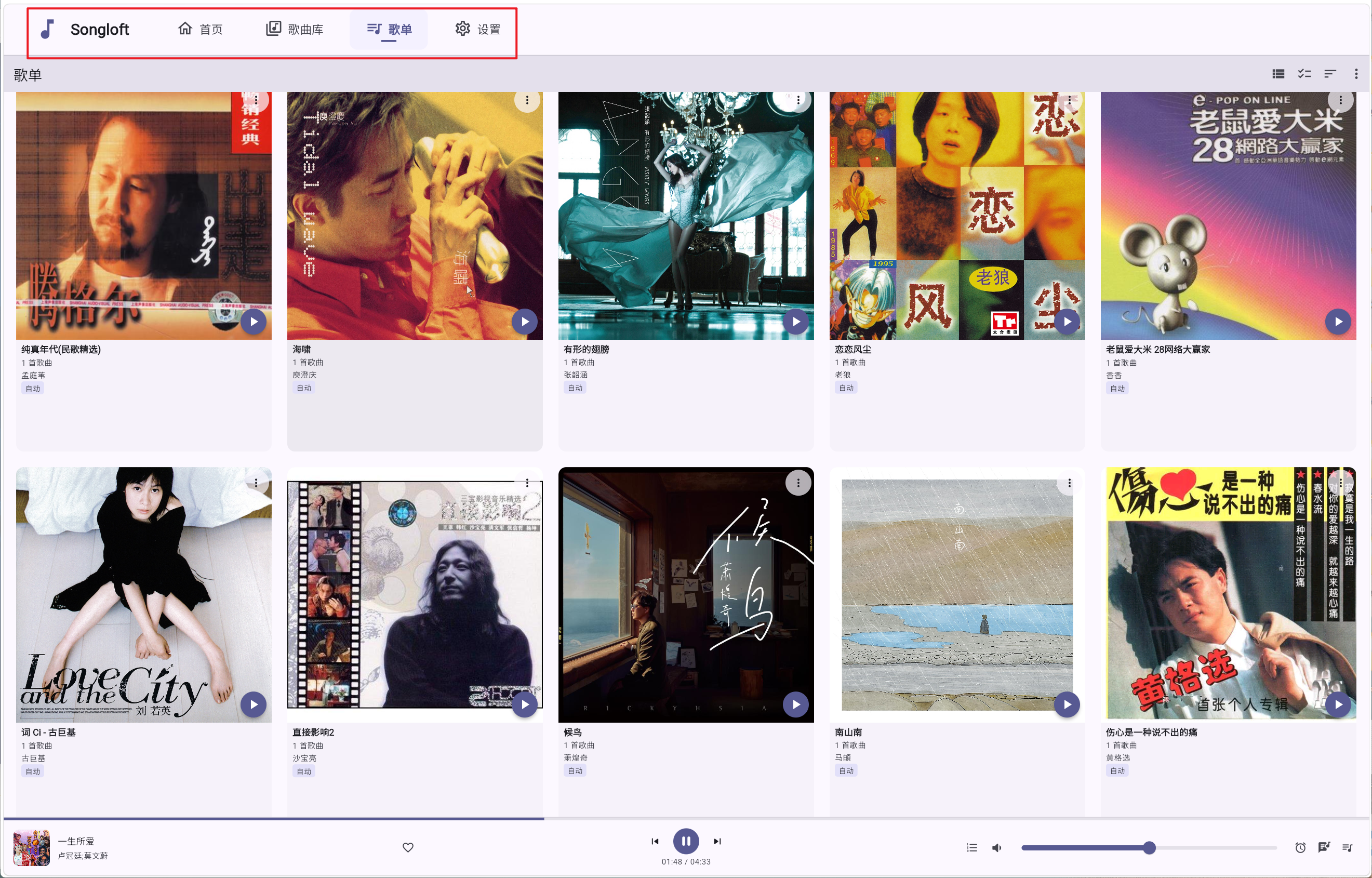Screen dimensions: 1372x878
Task: Open more options for 老鼠爱大米 card
Action: 1341,100
